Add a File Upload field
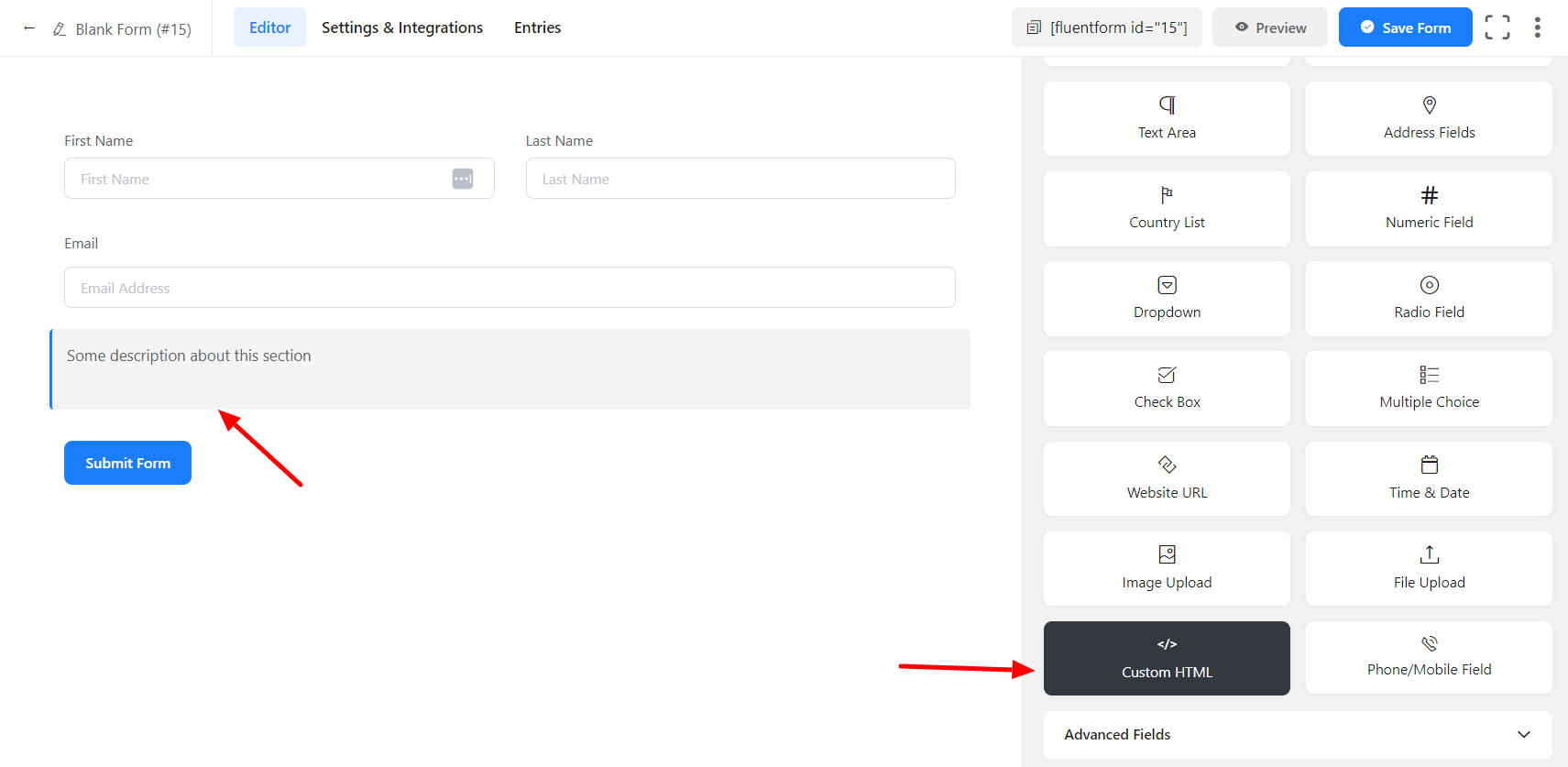1568x767 pixels. click(1428, 568)
